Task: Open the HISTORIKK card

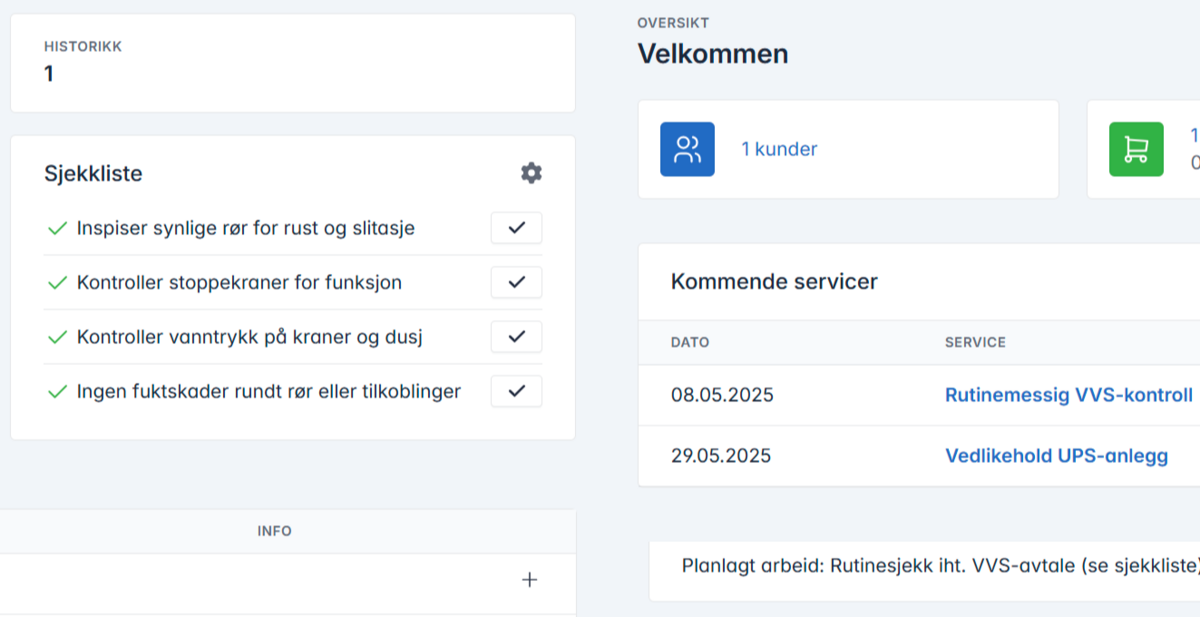Action: coord(292,62)
